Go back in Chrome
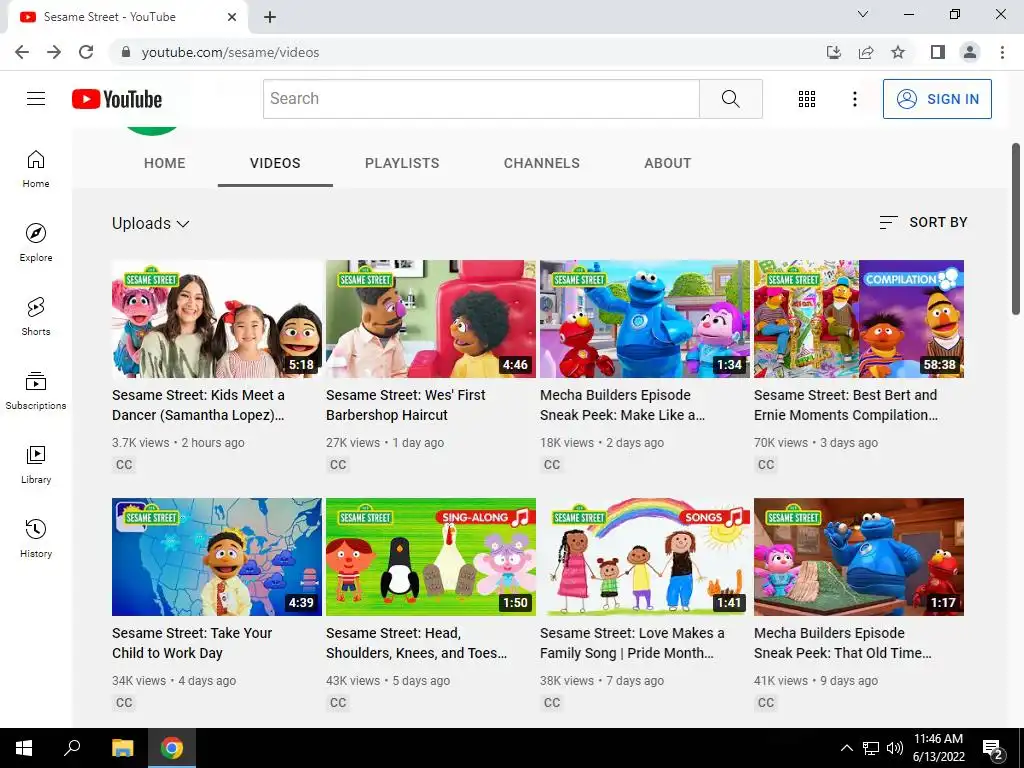Viewport: 1024px width, 768px height. (22, 52)
